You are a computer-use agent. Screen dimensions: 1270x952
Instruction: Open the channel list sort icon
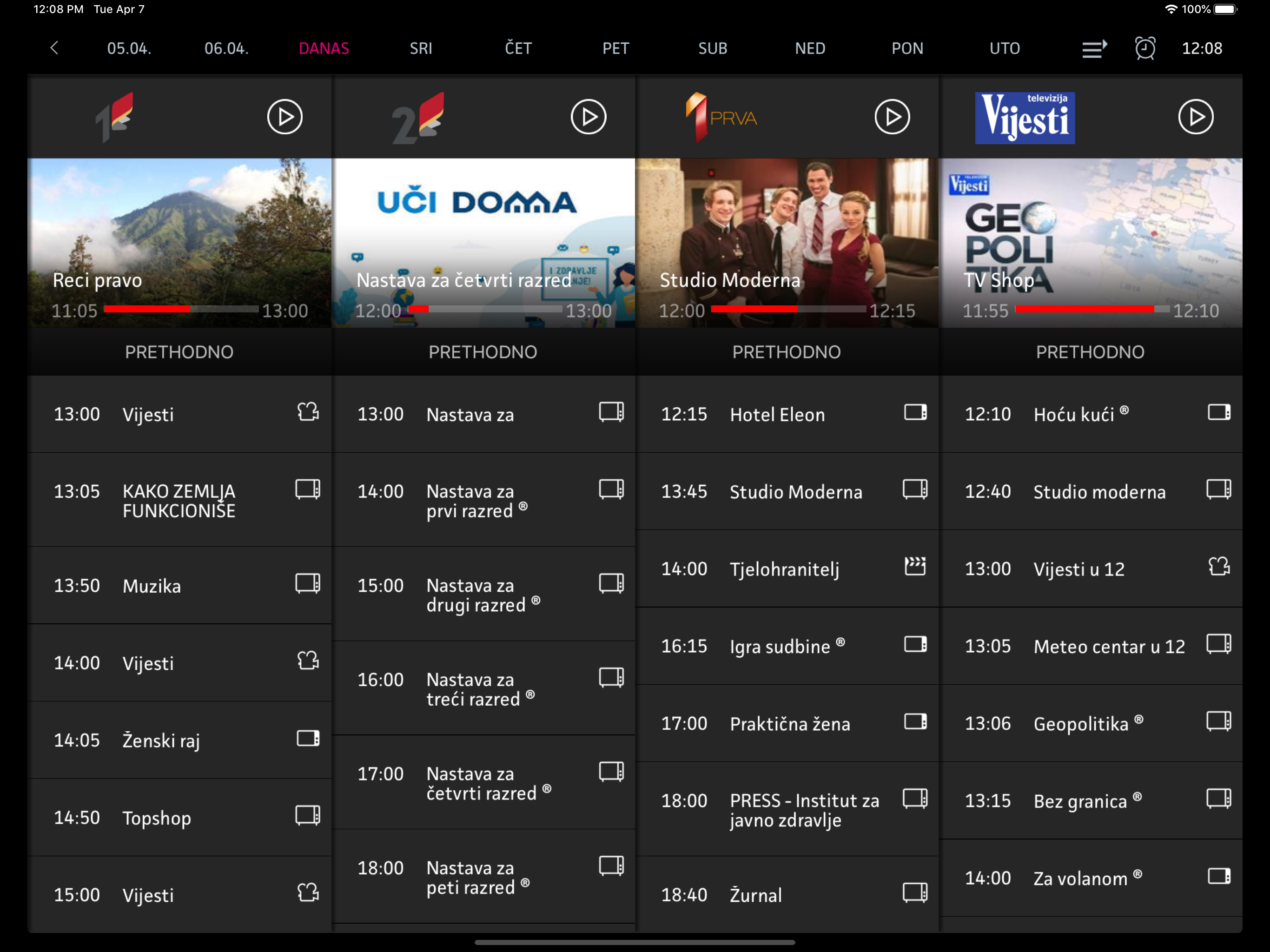click(1094, 48)
